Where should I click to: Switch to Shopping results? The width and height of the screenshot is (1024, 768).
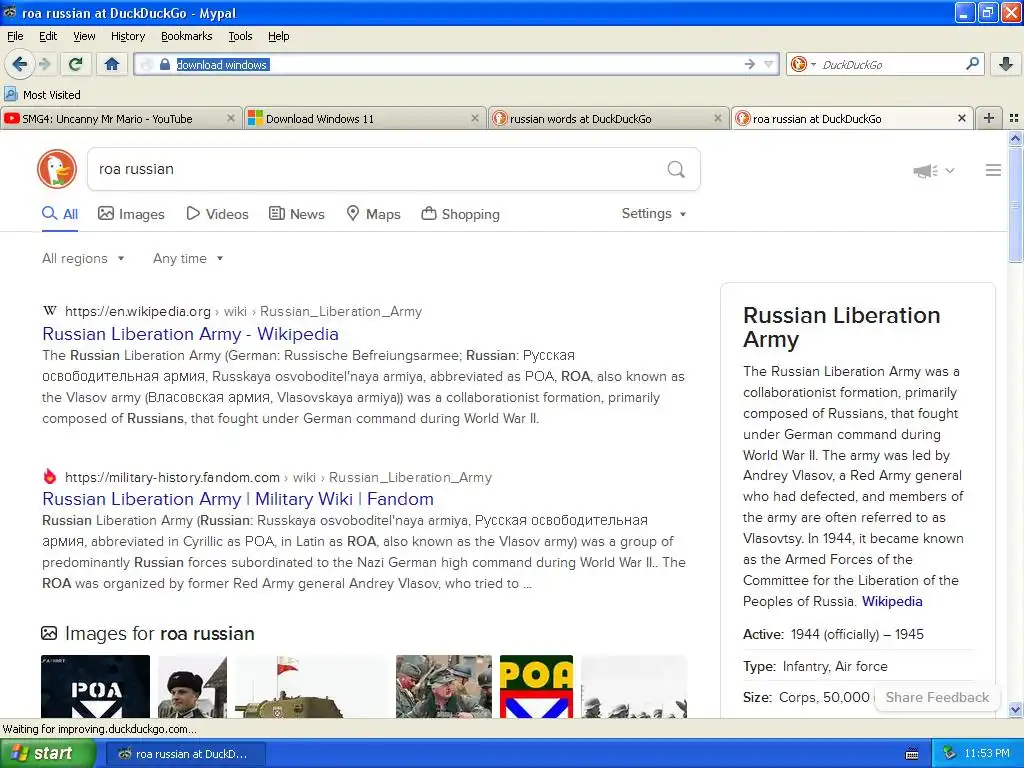point(460,214)
